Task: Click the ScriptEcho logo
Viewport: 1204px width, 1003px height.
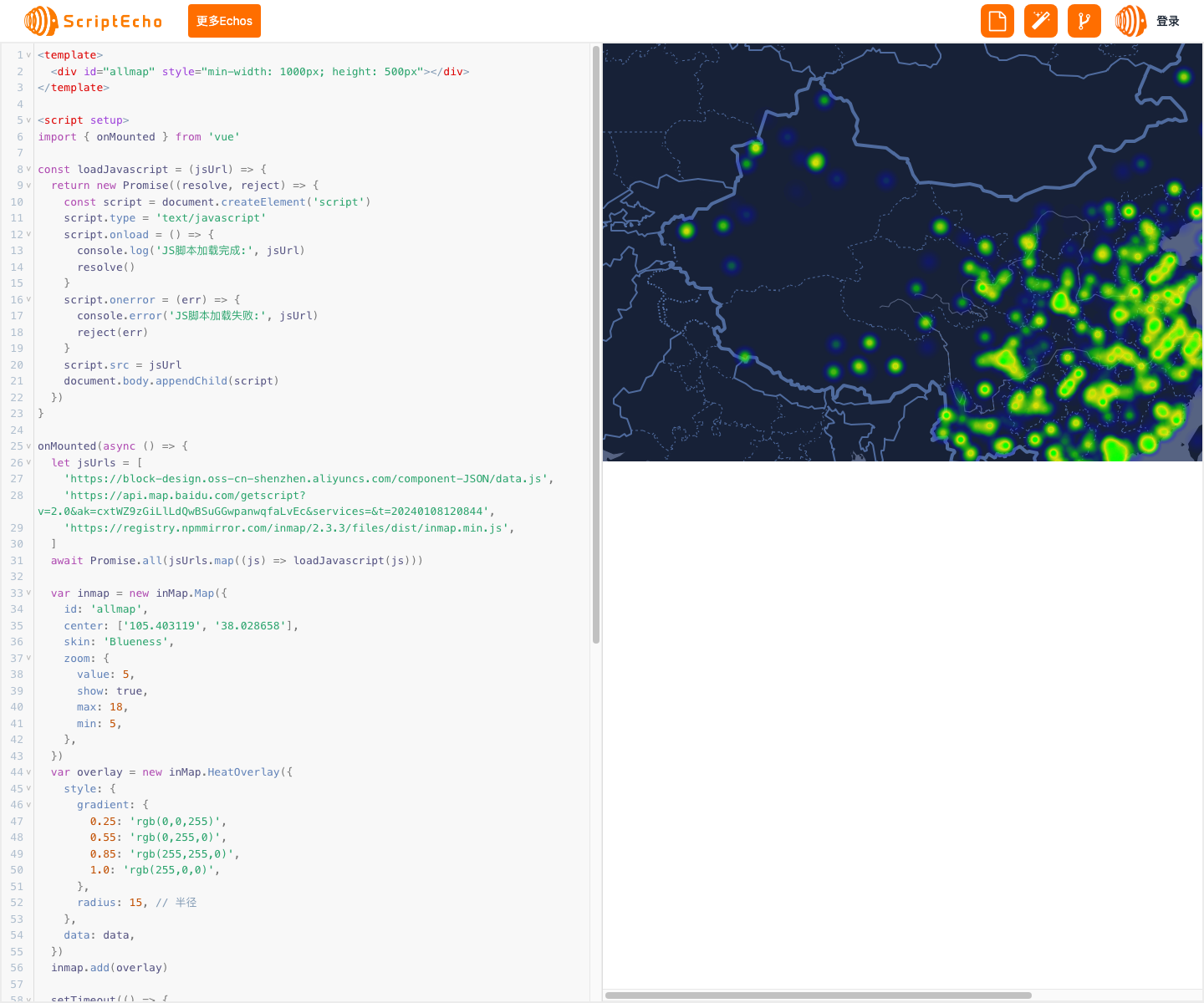Action: click(94, 21)
